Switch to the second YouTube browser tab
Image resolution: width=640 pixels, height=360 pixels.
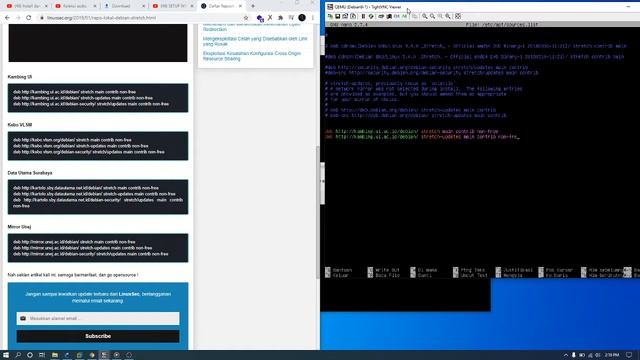point(75,6)
